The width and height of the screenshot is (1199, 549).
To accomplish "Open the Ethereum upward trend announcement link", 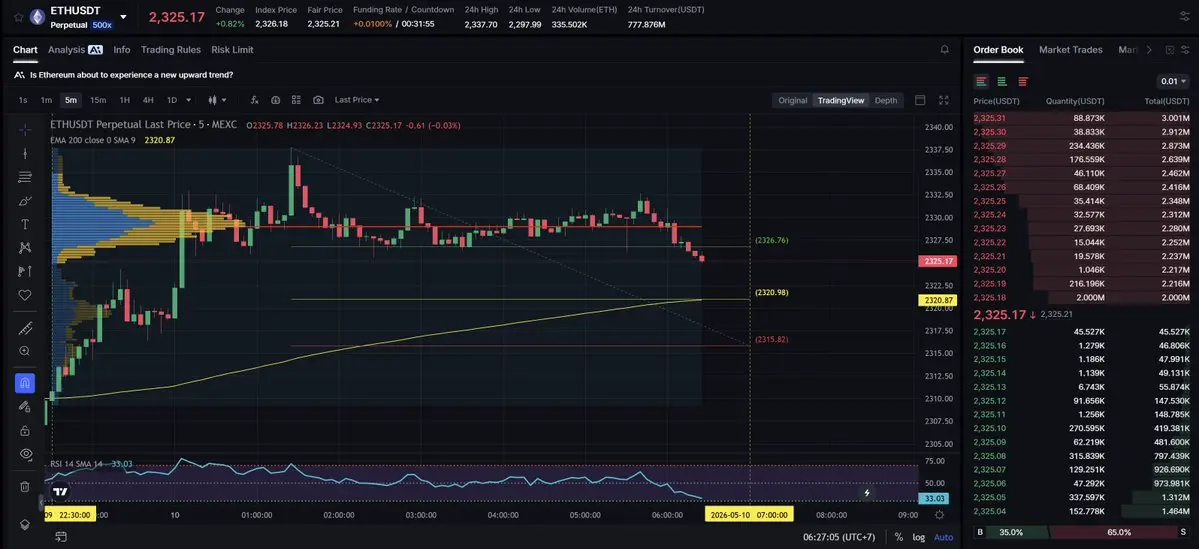I will (x=132, y=75).
